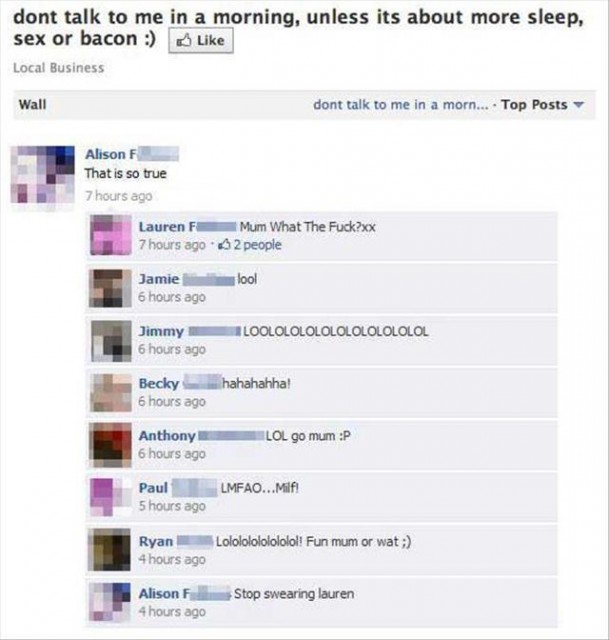This screenshot has width=609, height=640.
Task: Click Alison's thumbnail beside 'Stop swearing lauren'
Action: point(110,602)
